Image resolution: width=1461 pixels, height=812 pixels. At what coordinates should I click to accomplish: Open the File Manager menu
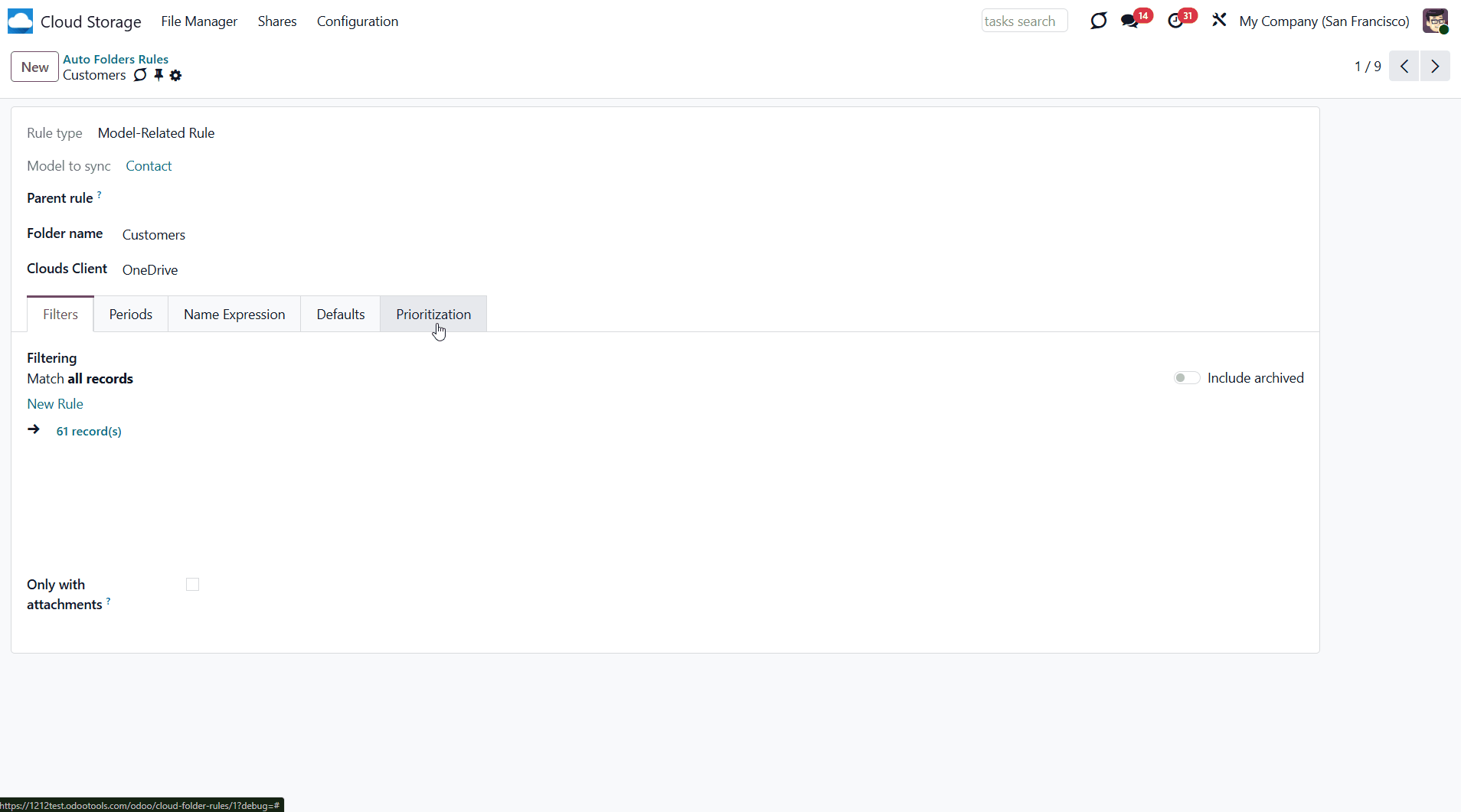(199, 21)
